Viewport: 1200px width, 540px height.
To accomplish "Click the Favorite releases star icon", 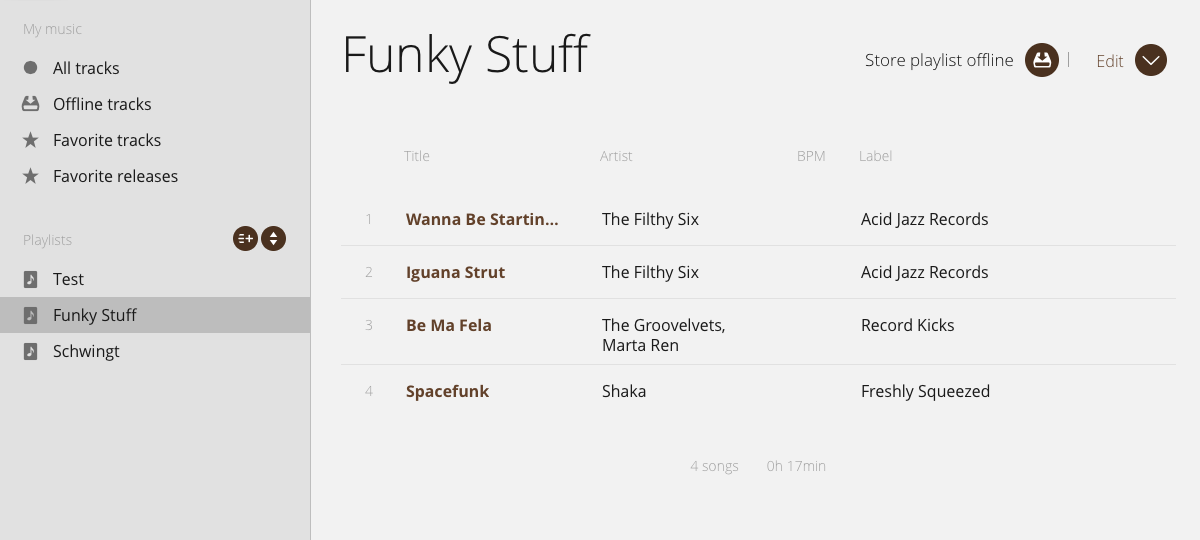I will pos(31,176).
